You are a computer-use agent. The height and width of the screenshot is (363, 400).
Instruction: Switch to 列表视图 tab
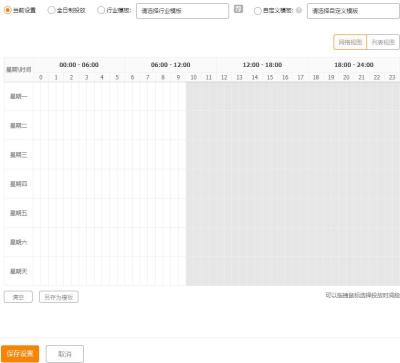click(x=383, y=42)
